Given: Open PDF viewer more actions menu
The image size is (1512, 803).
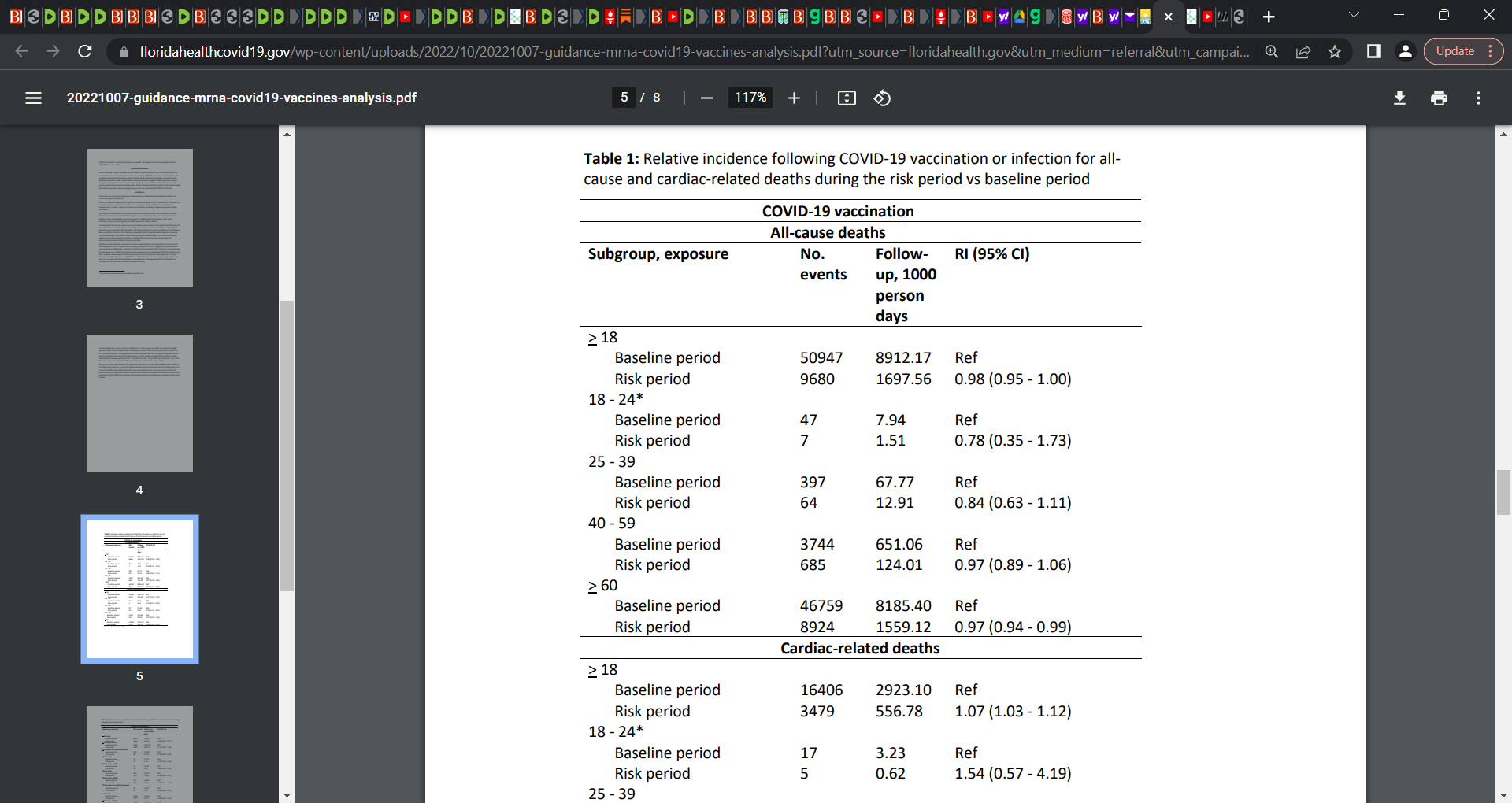Looking at the screenshot, I should 1478,98.
